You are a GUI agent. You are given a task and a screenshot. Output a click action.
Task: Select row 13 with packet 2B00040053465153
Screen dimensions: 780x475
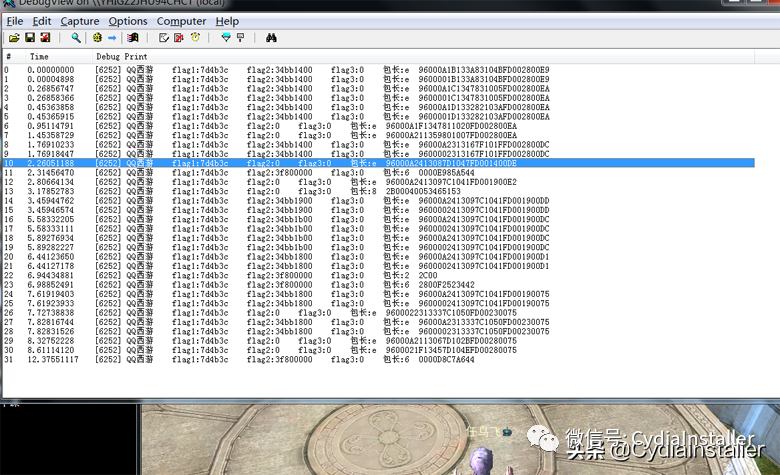379,191
